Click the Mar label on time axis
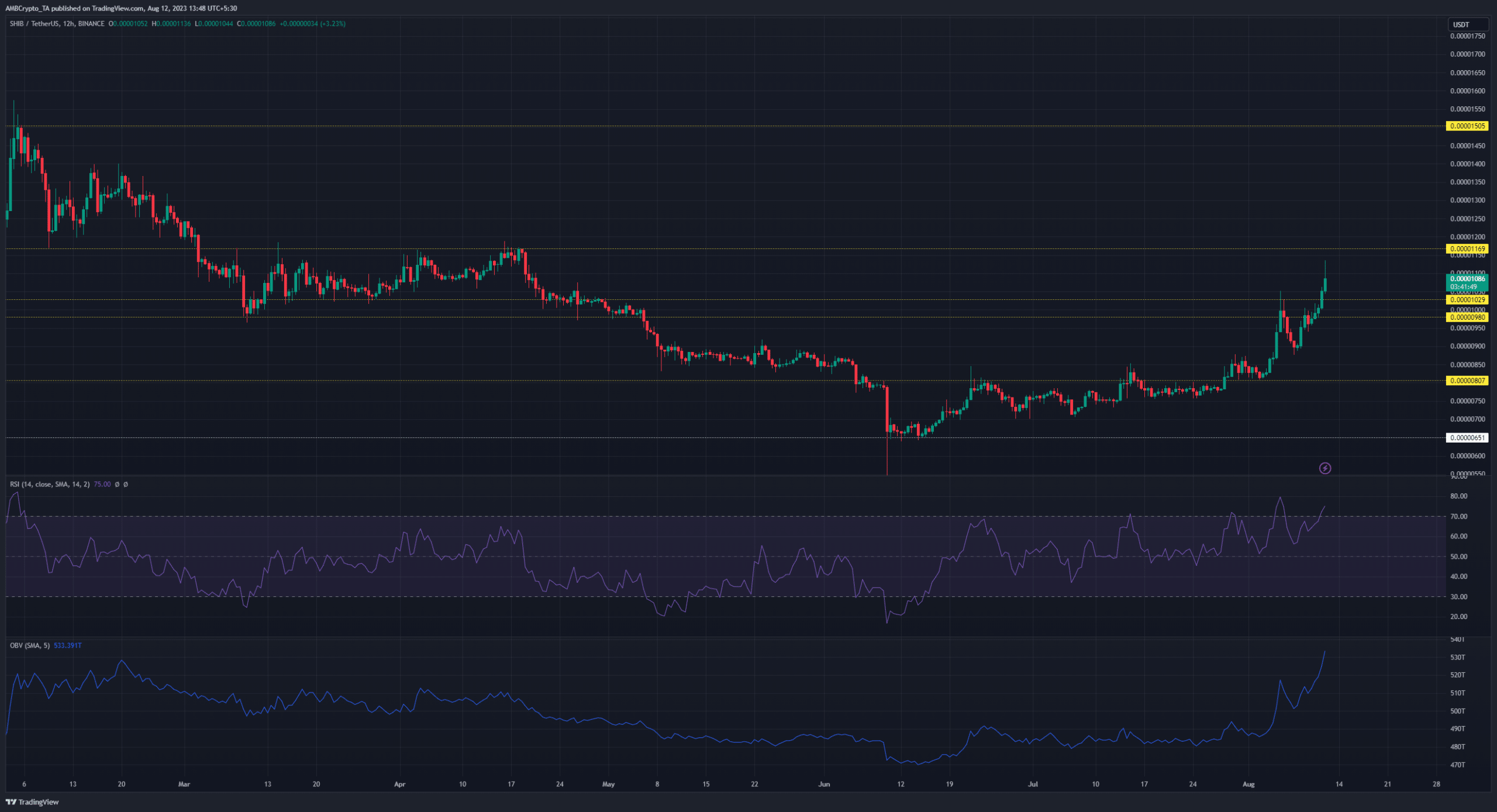 click(x=184, y=785)
